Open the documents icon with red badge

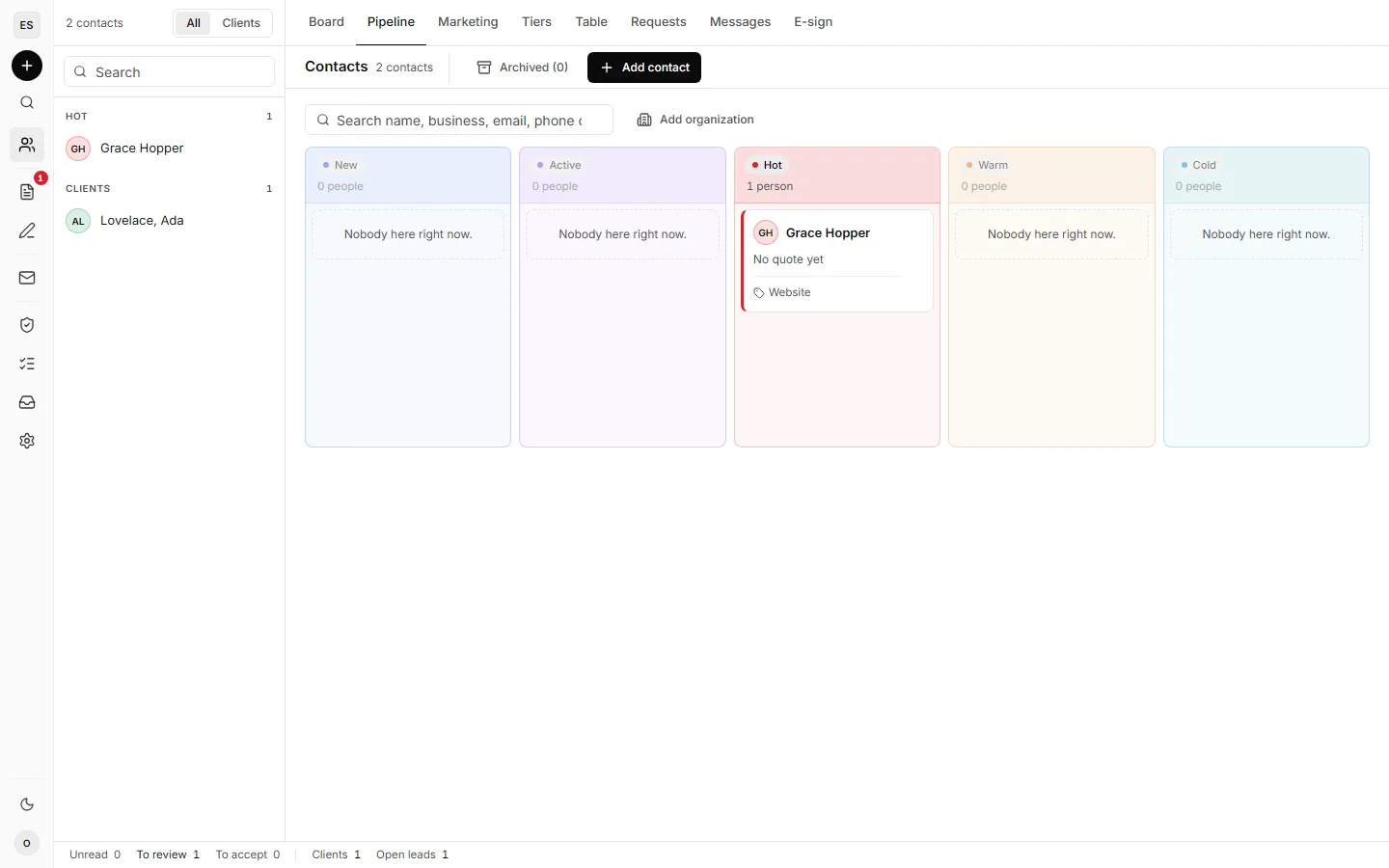(x=27, y=192)
